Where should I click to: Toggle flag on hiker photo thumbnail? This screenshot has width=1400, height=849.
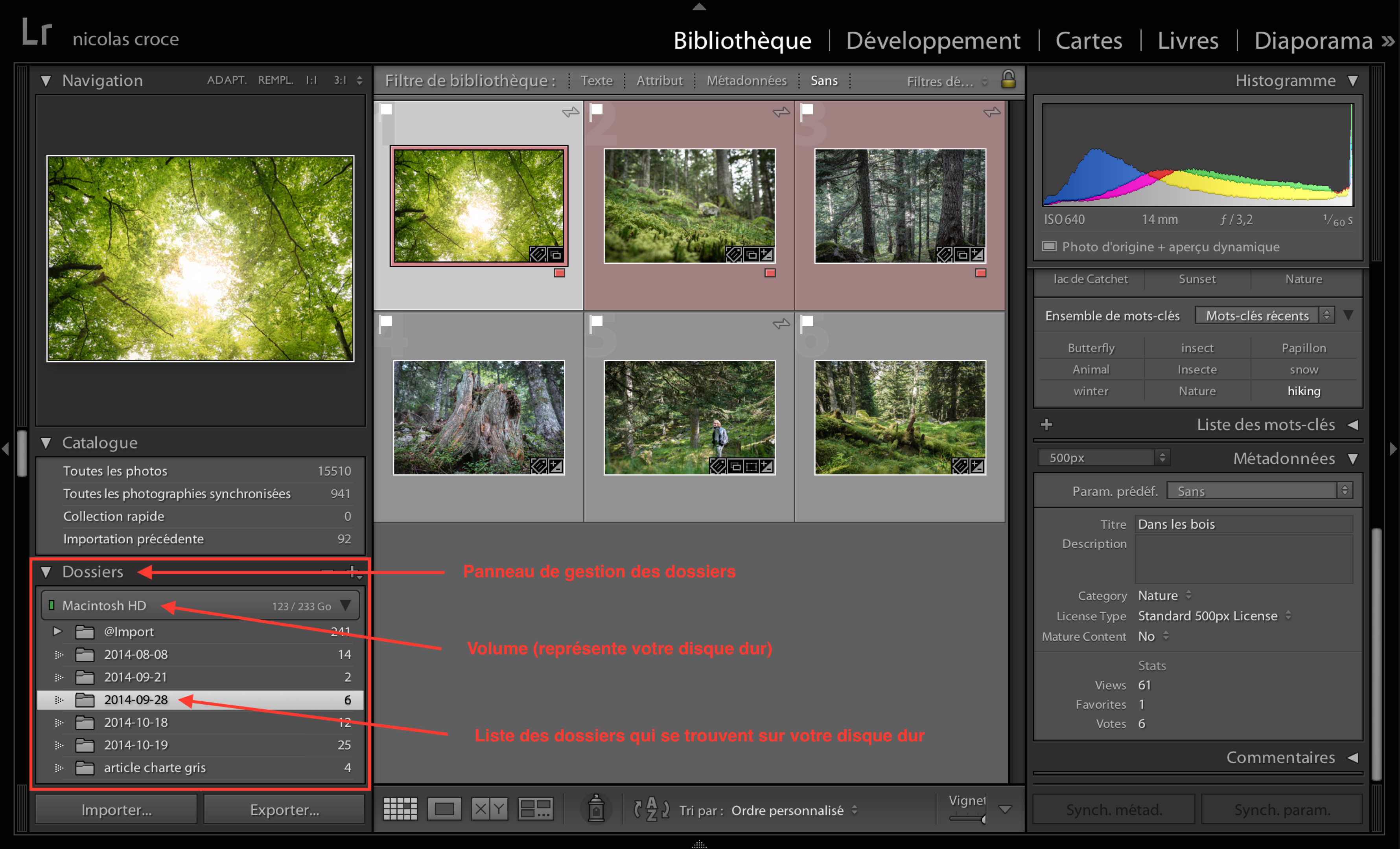pyautogui.click(x=597, y=322)
